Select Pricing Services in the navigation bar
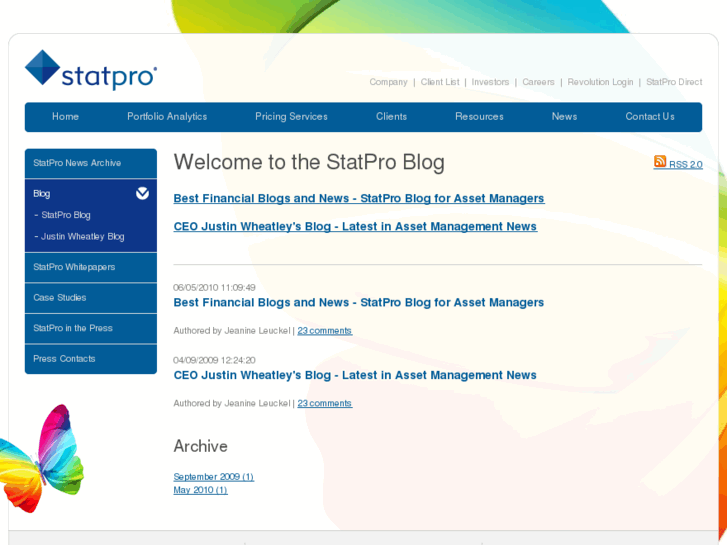Screen dimensions: 727x545 click(291, 116)
